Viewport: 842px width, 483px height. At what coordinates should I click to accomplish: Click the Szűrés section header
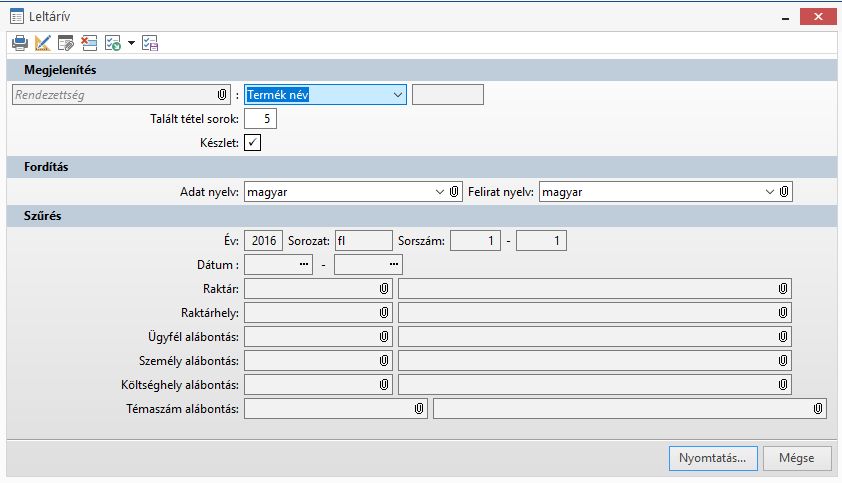pyautogui.click(x=422, y=216)
